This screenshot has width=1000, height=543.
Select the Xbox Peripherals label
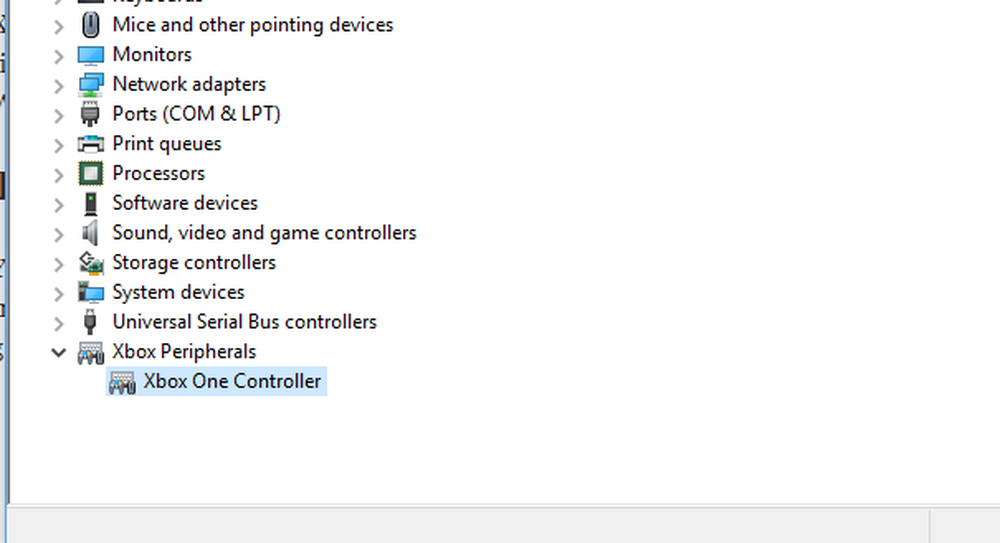coord(184,352)
